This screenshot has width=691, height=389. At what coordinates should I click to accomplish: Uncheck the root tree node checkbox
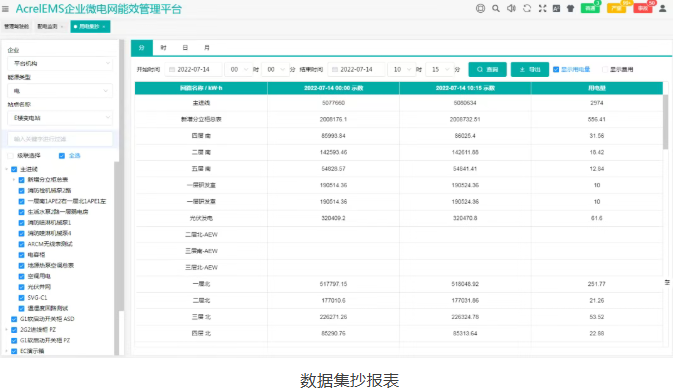14,169
